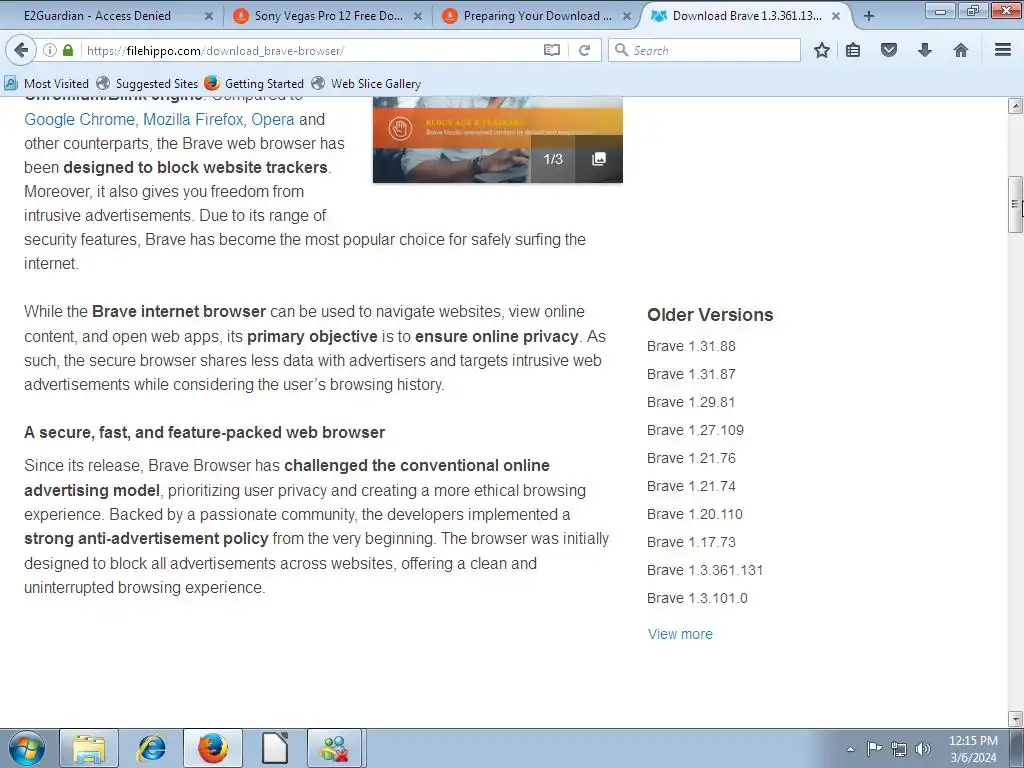
Task: Close the Preparing Your Download tab
Action: 627,16
